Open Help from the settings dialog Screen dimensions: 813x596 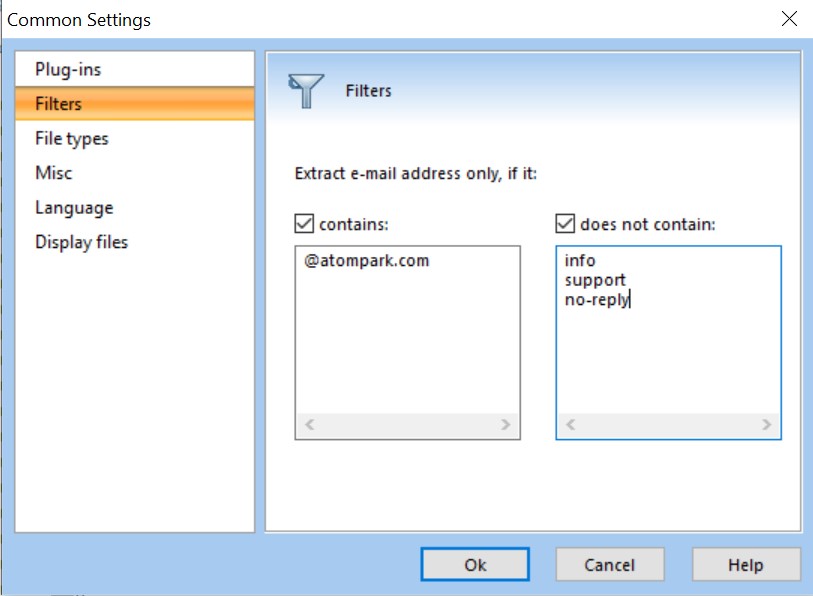(x=745, y=564)
